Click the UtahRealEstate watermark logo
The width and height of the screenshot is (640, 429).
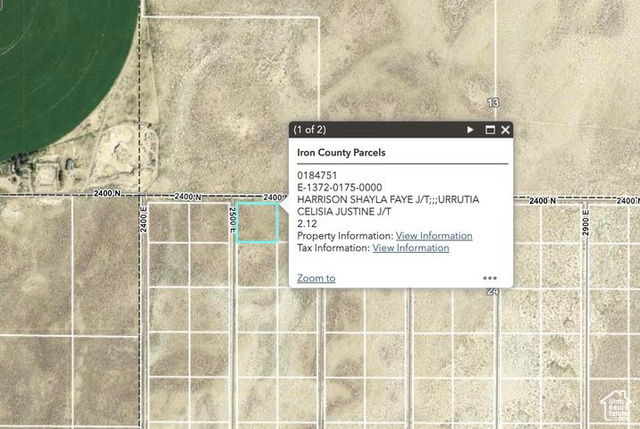(616, 405)
